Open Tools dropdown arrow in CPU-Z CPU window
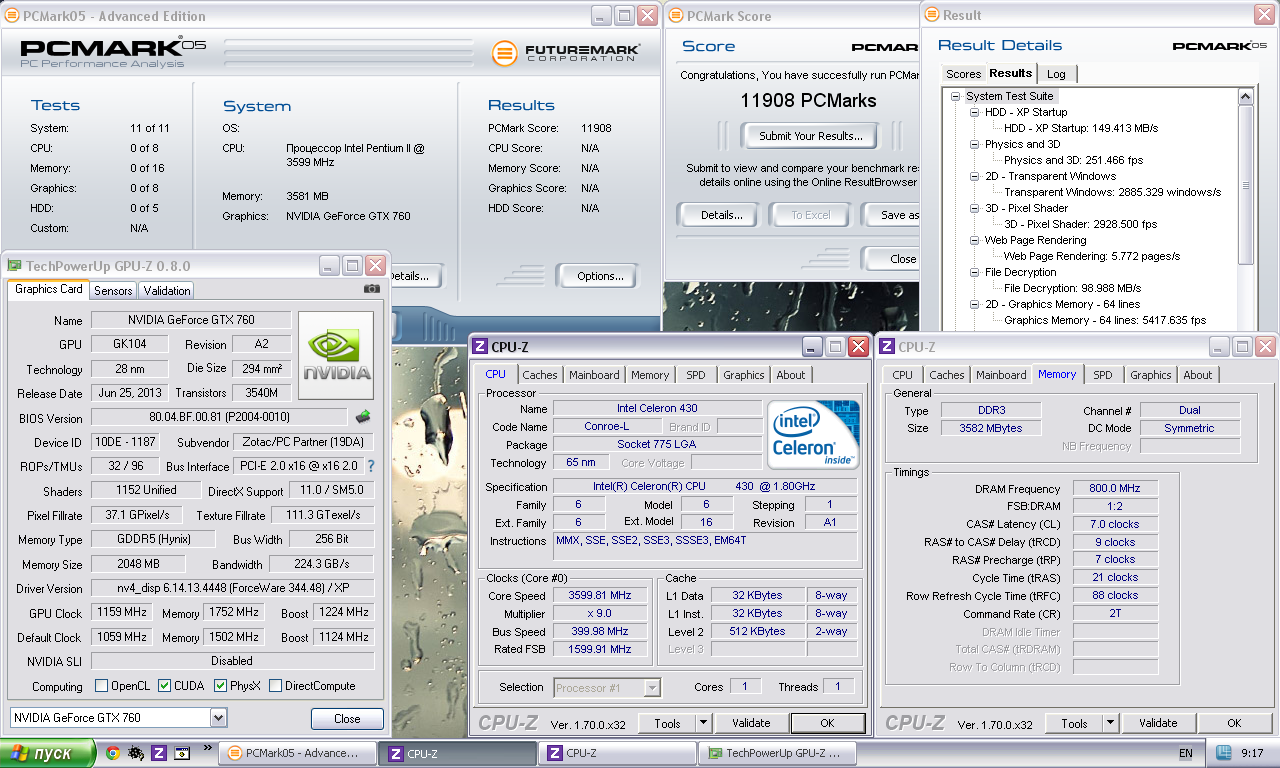Screen dimensions: 1280x768 click(x=703, y=723)
